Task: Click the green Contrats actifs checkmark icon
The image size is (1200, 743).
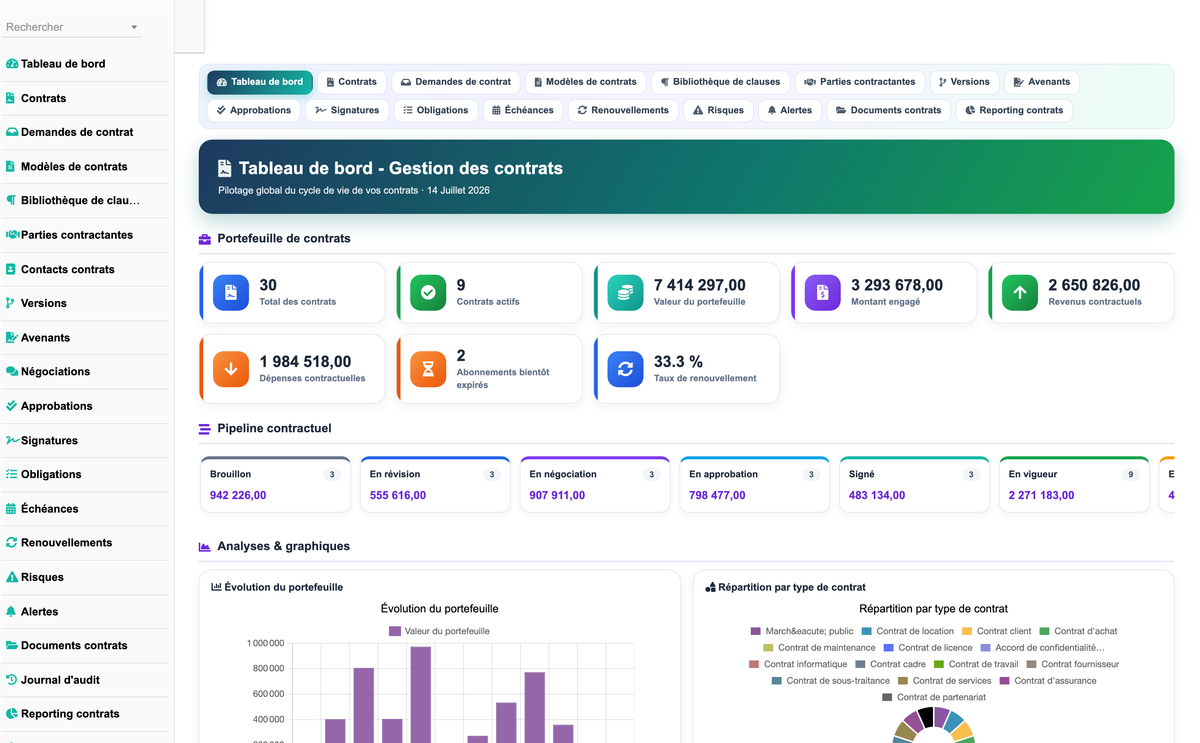Action: (428, 292)
